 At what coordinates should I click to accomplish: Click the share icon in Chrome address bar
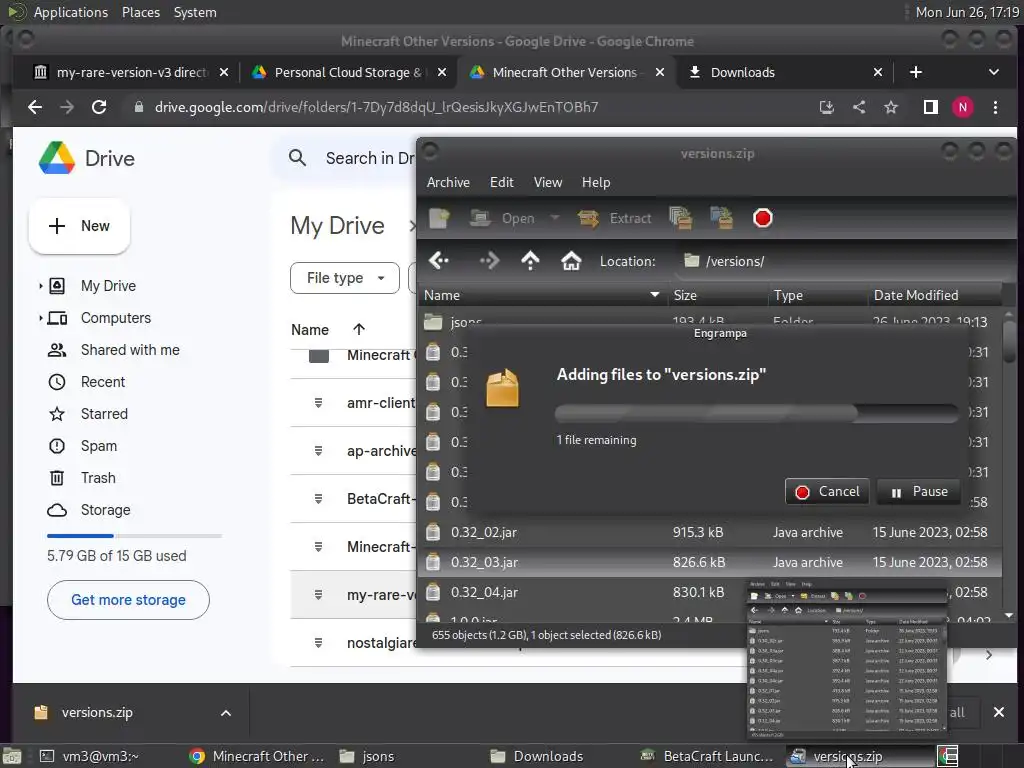[x=859, y=107]
